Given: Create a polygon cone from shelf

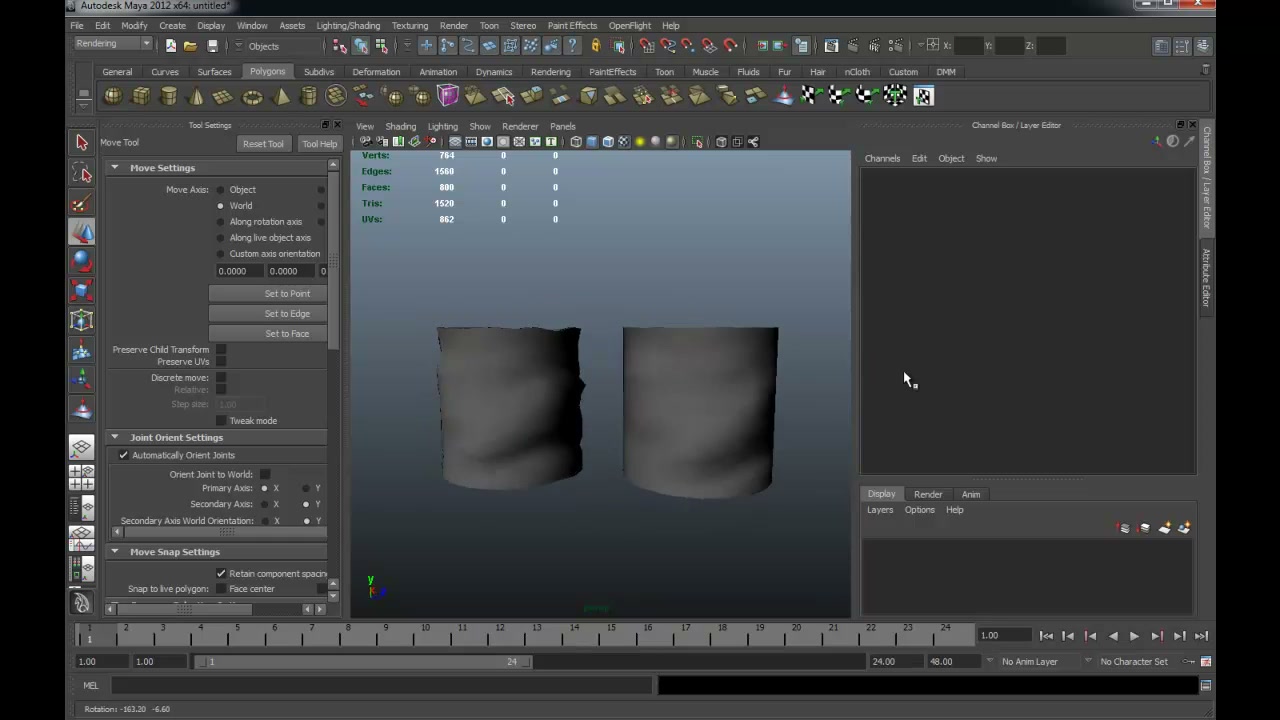Looking at the screenshot, I should pyautogui.click(x=196, y=96).
